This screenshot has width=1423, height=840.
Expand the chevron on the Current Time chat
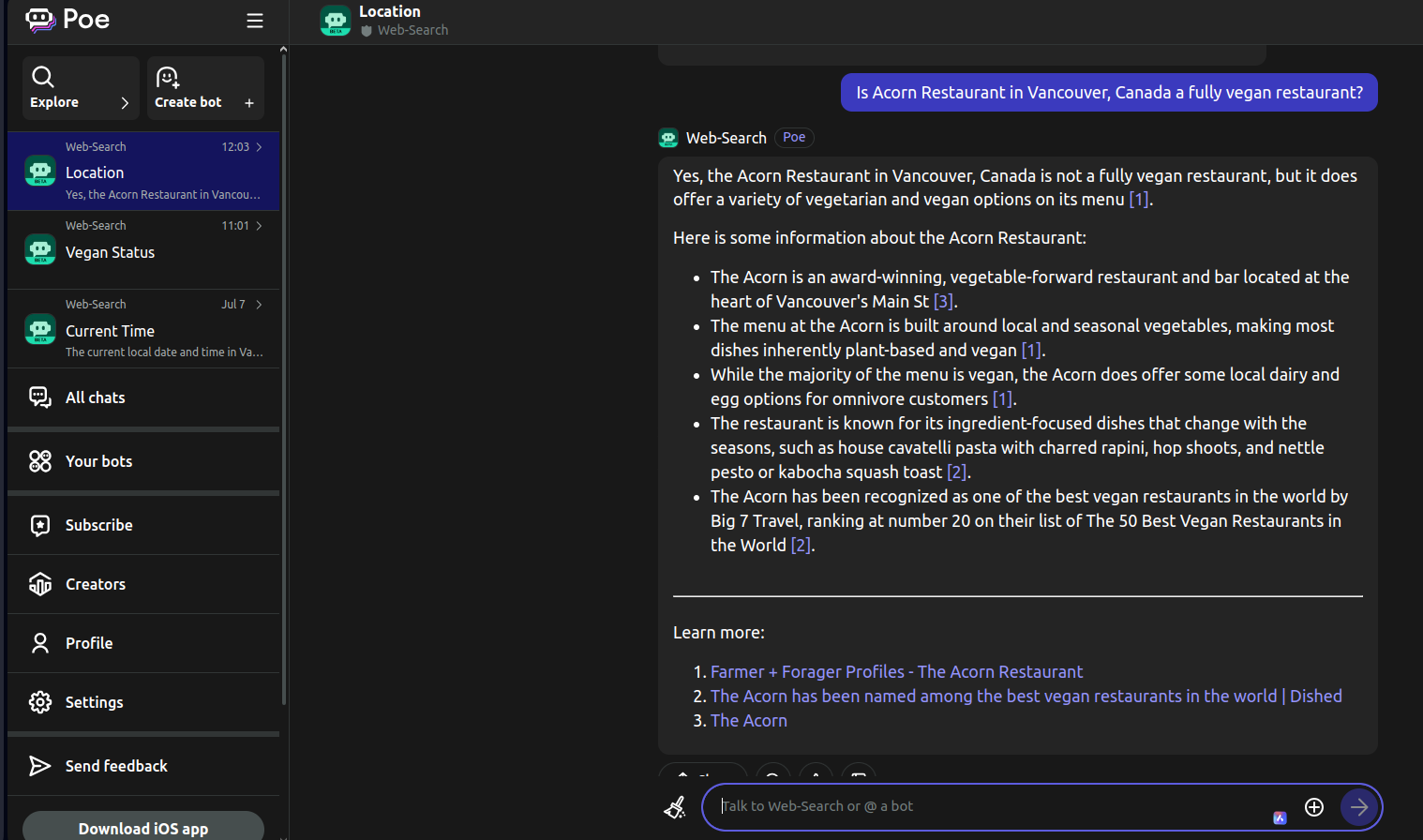[x=260, y=305]
